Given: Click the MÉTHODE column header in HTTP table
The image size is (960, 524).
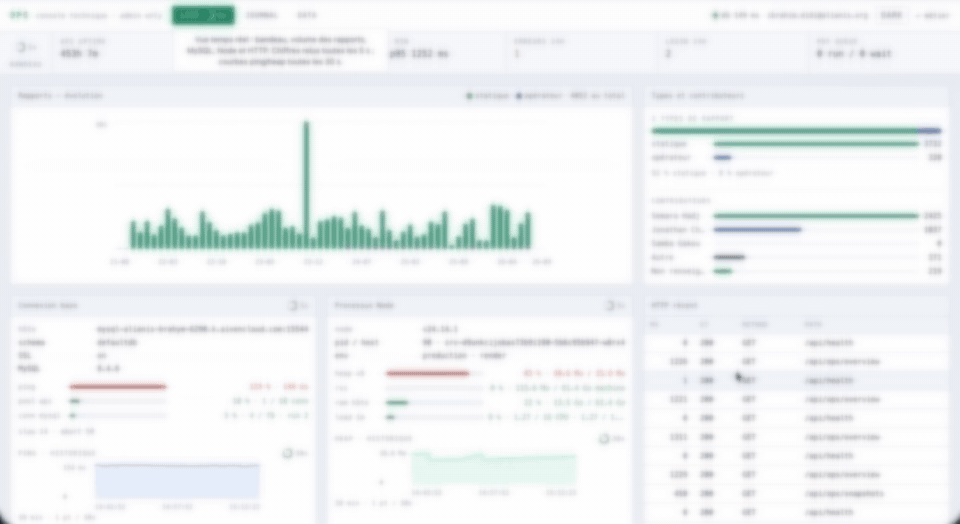Looking at the screenshot, I should [754, 324].
